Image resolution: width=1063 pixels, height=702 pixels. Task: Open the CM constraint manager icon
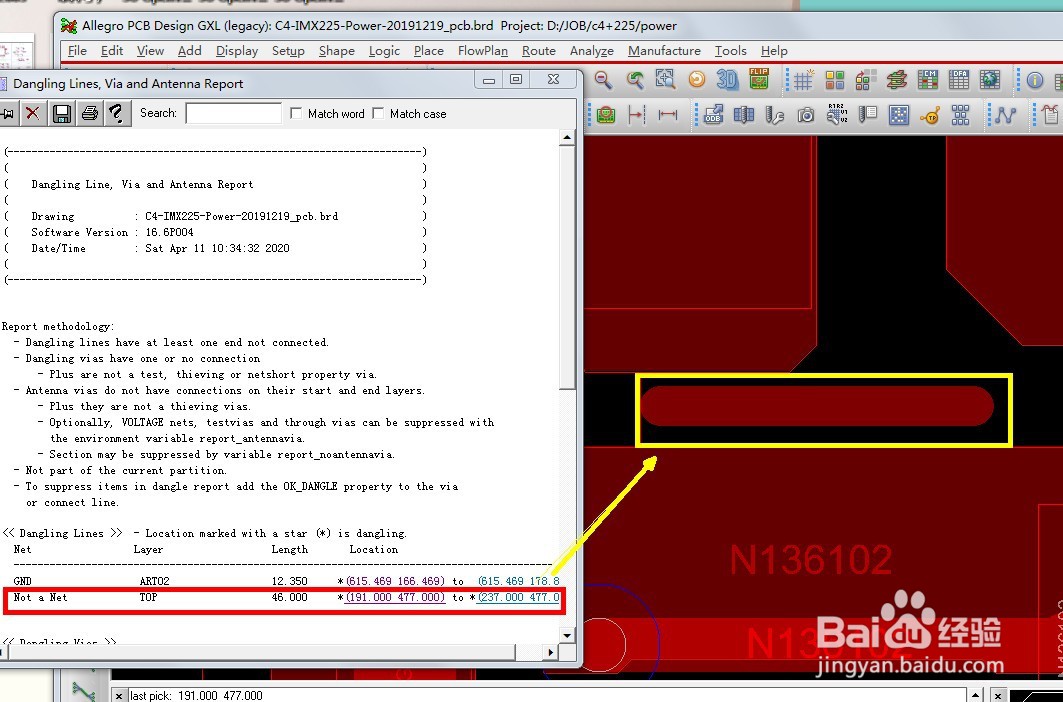[927, 80]
